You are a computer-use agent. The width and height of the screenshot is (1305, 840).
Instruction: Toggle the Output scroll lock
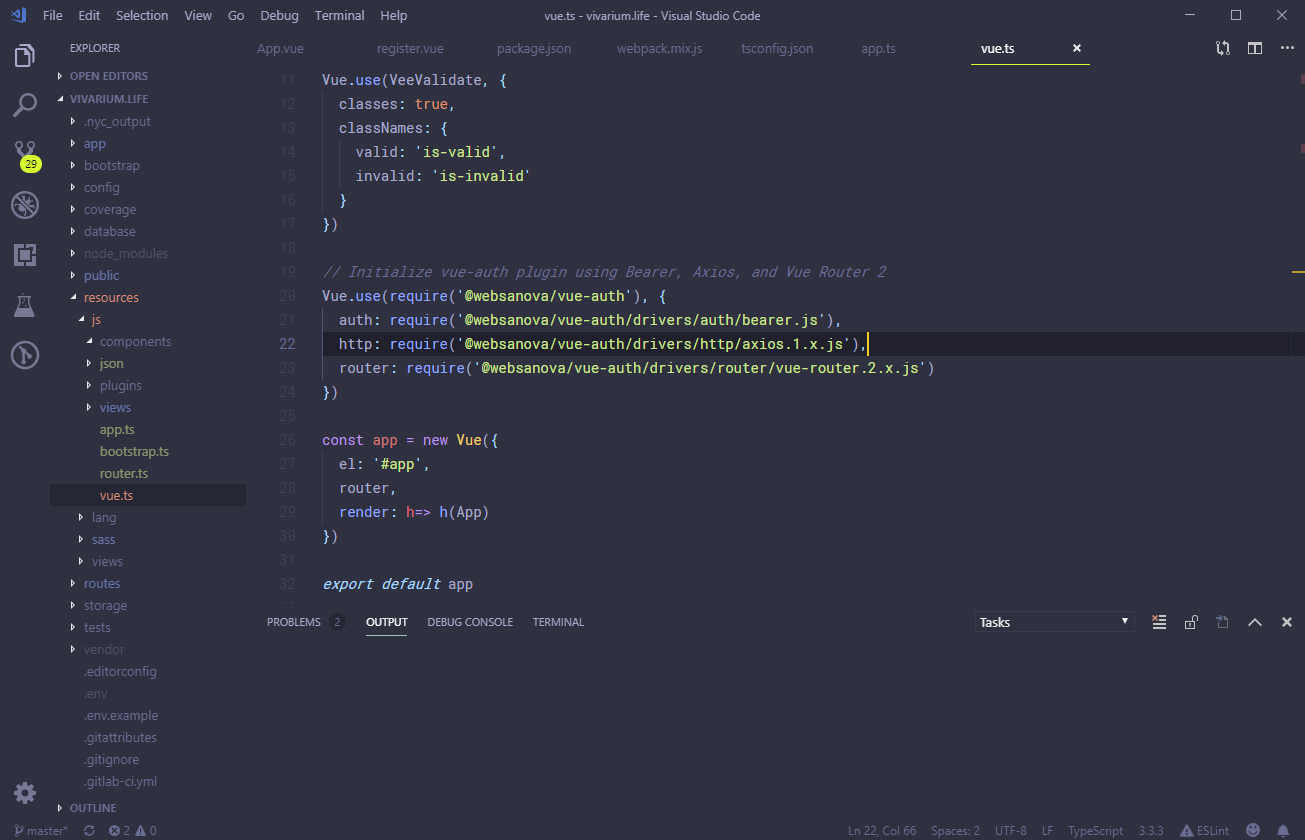[x=1191, y=622]
